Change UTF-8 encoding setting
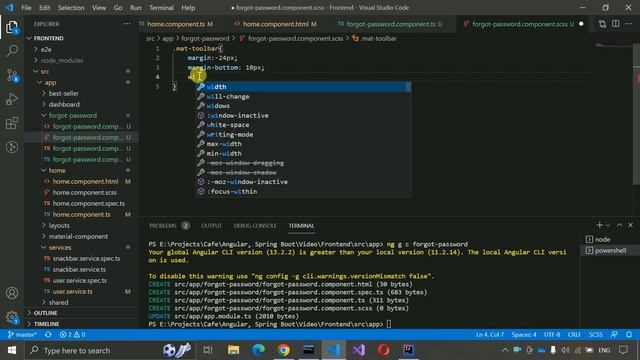Viewport: 640px width, 360px height. pos(552,335)
